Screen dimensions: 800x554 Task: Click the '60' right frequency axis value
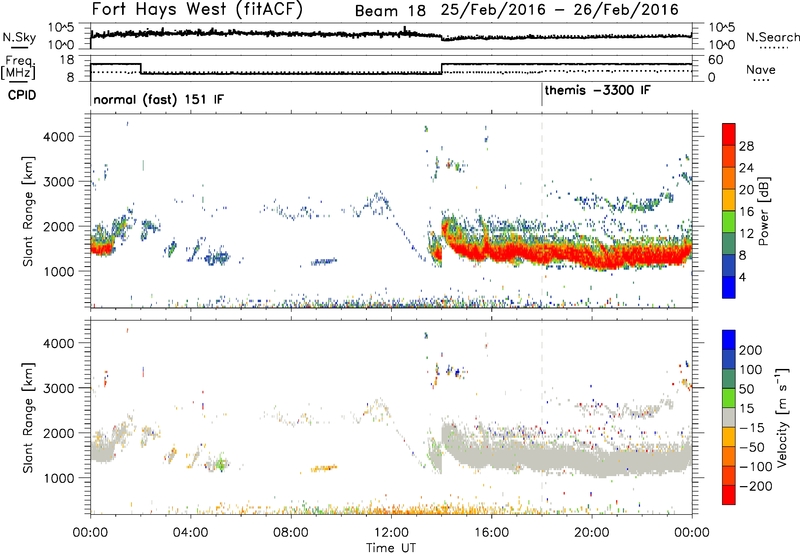[x=716, y=60]
